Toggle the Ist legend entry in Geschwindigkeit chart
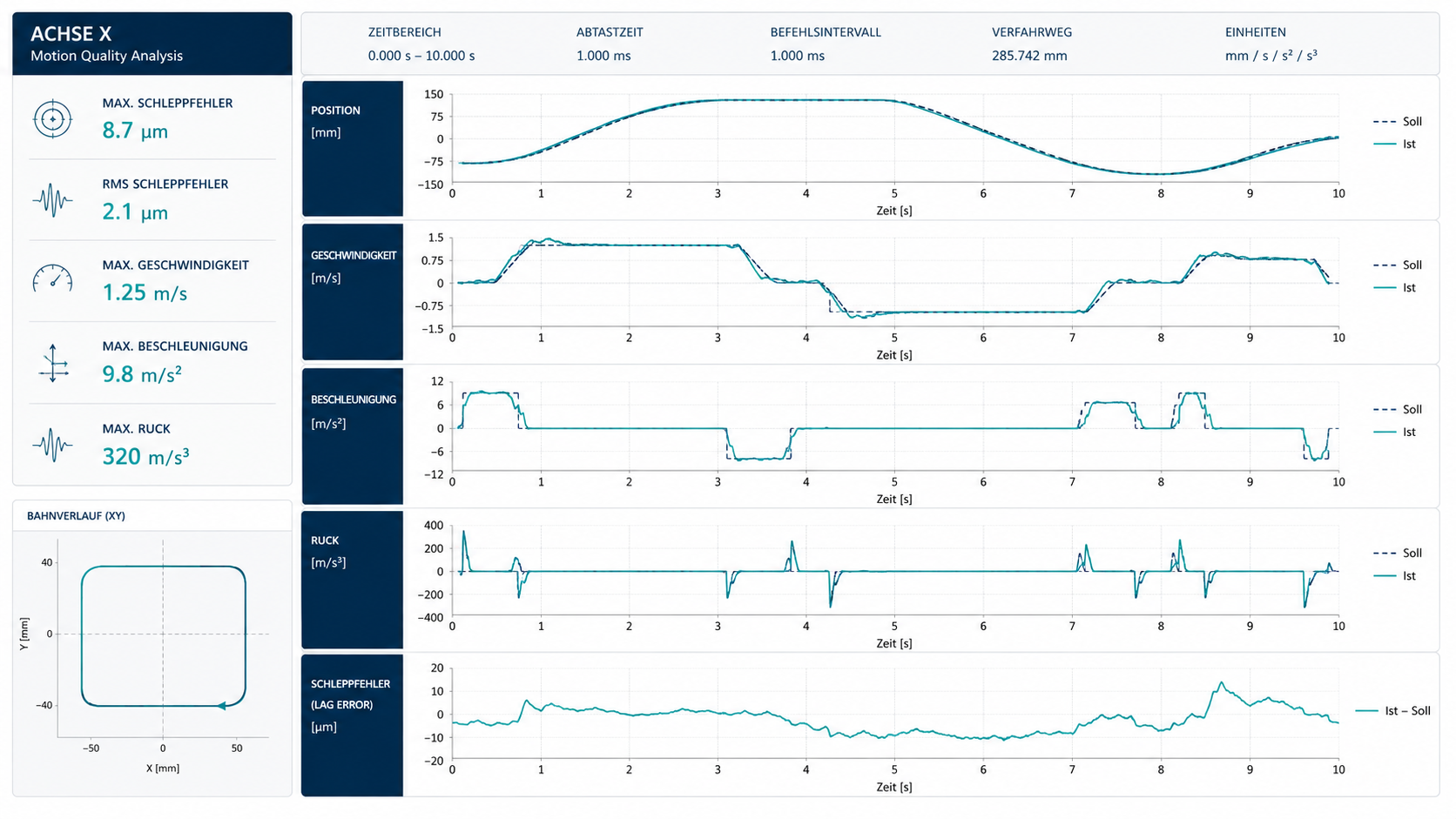1456x819 pixels. (1395, 288)
